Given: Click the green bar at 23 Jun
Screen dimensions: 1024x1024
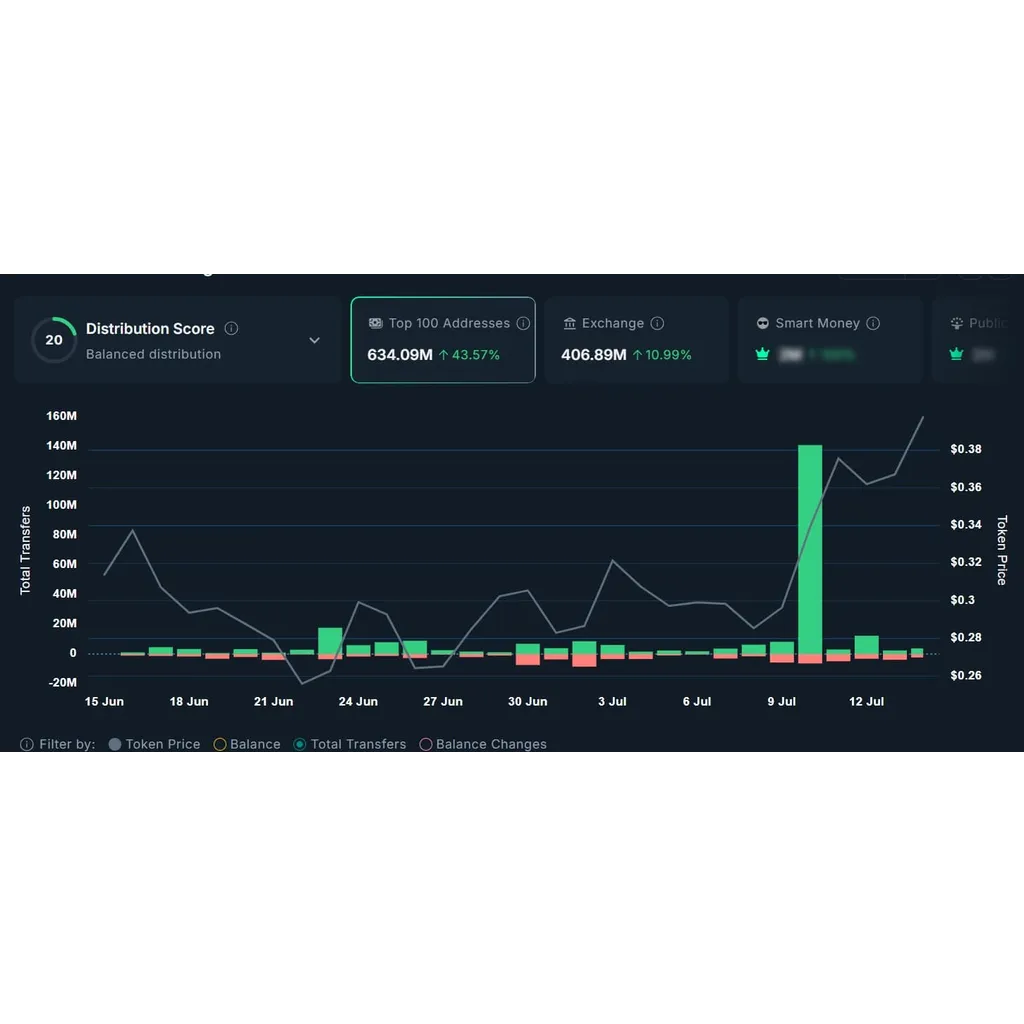Looking at the screenshot, I should click(330, 641).
